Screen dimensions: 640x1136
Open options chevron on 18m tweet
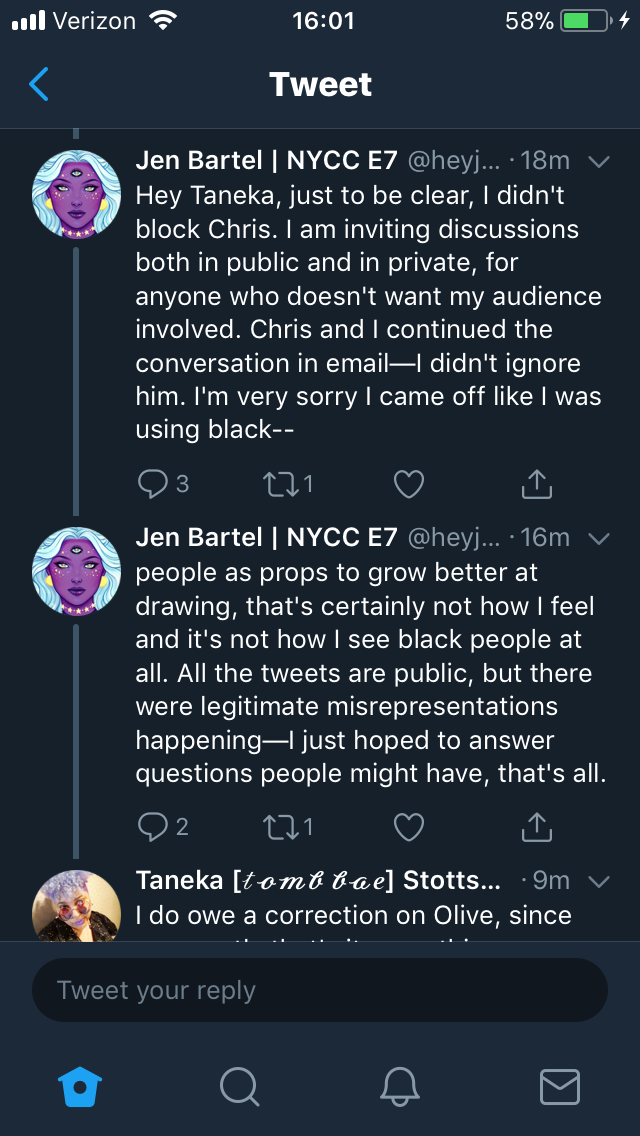(599, 162)
